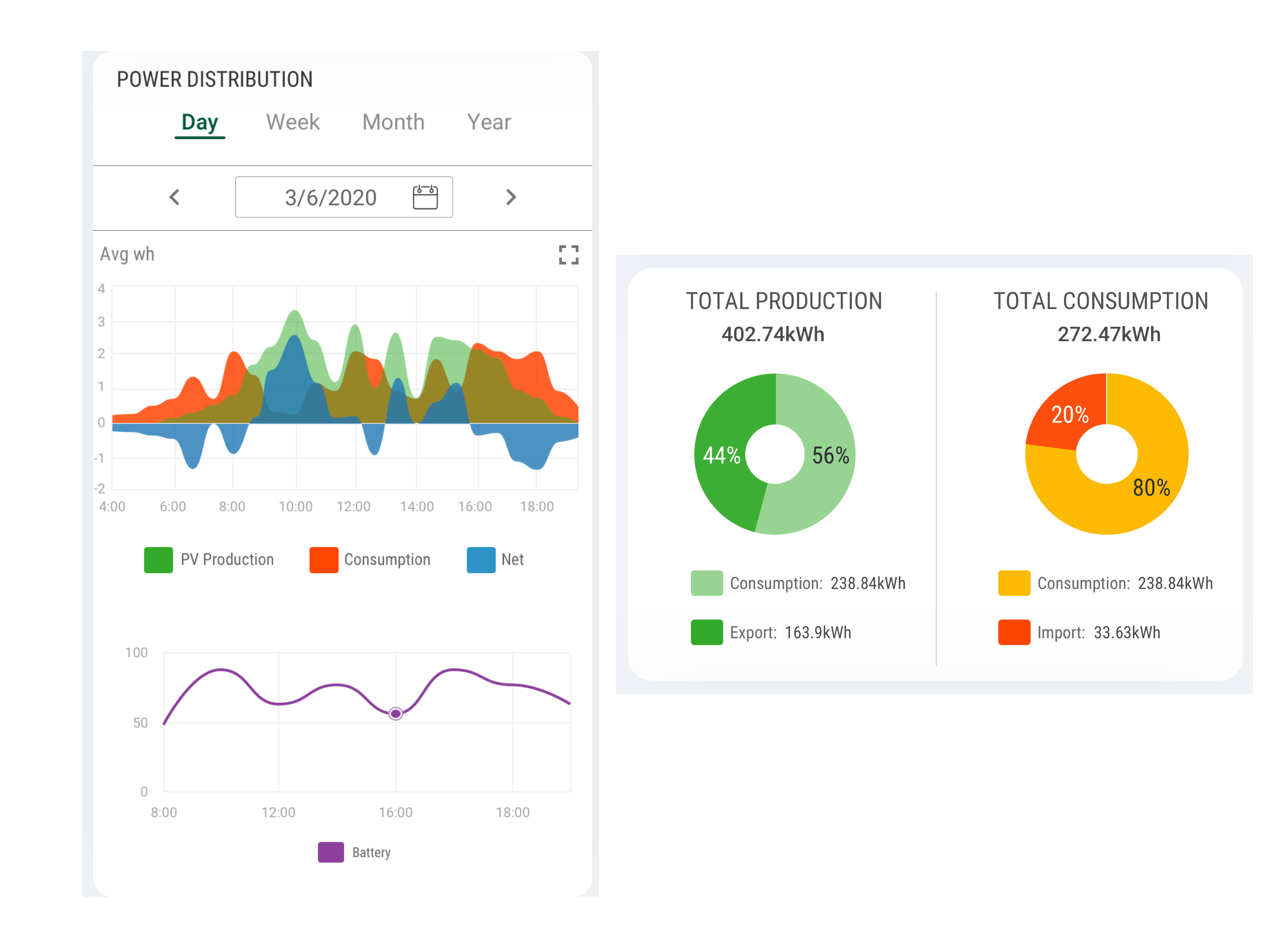
Task: Click the 402.74kWh total production value
Action: [772, 334]
